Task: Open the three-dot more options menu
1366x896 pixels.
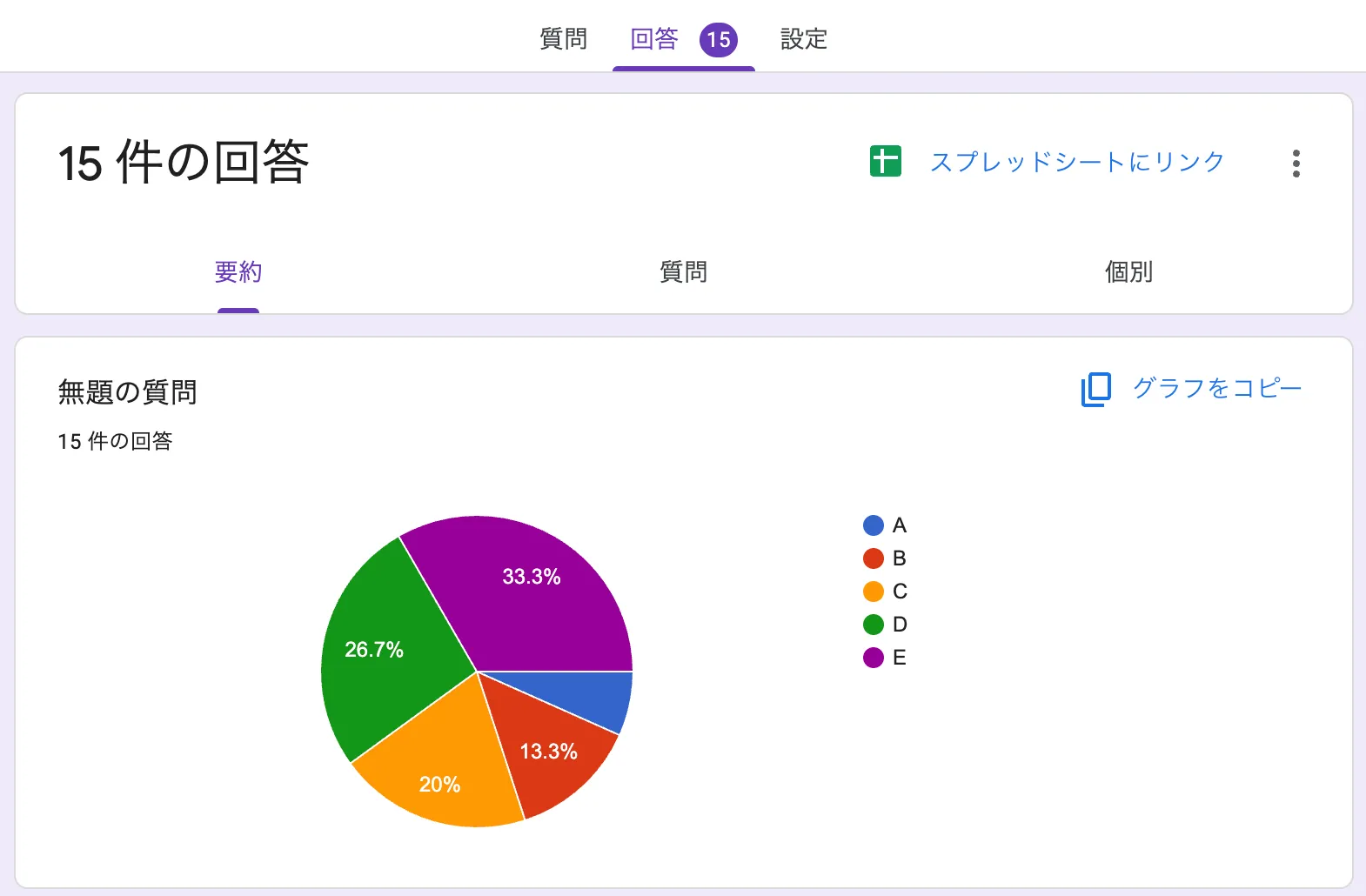Action: pos(1296,164)
